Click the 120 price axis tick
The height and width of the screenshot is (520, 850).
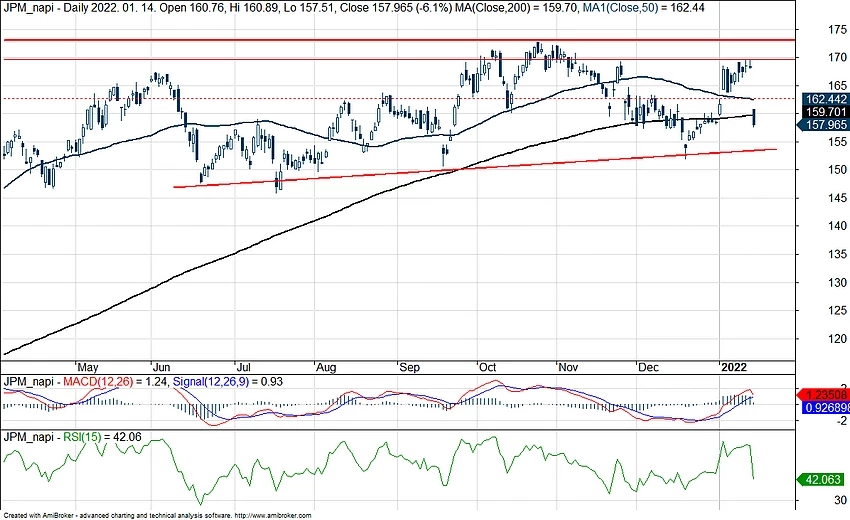coord(837,339)
